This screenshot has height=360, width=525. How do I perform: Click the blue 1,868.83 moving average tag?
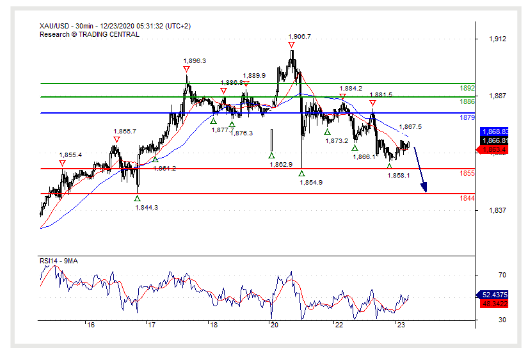click(494, 131)
